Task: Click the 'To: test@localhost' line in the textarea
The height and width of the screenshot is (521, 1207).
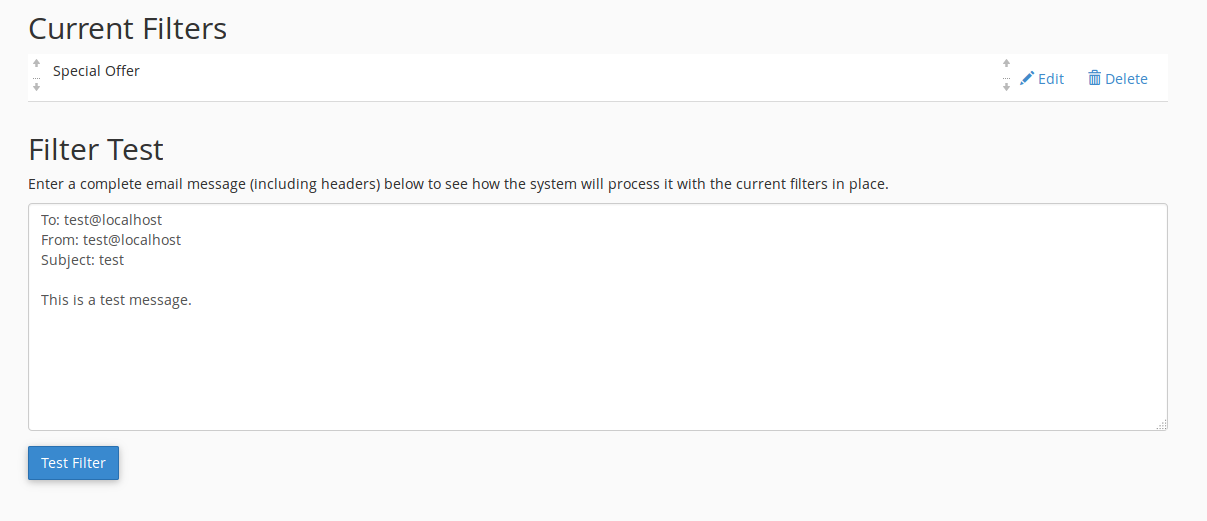Action: pyautogui.click(x=101, y=220)
